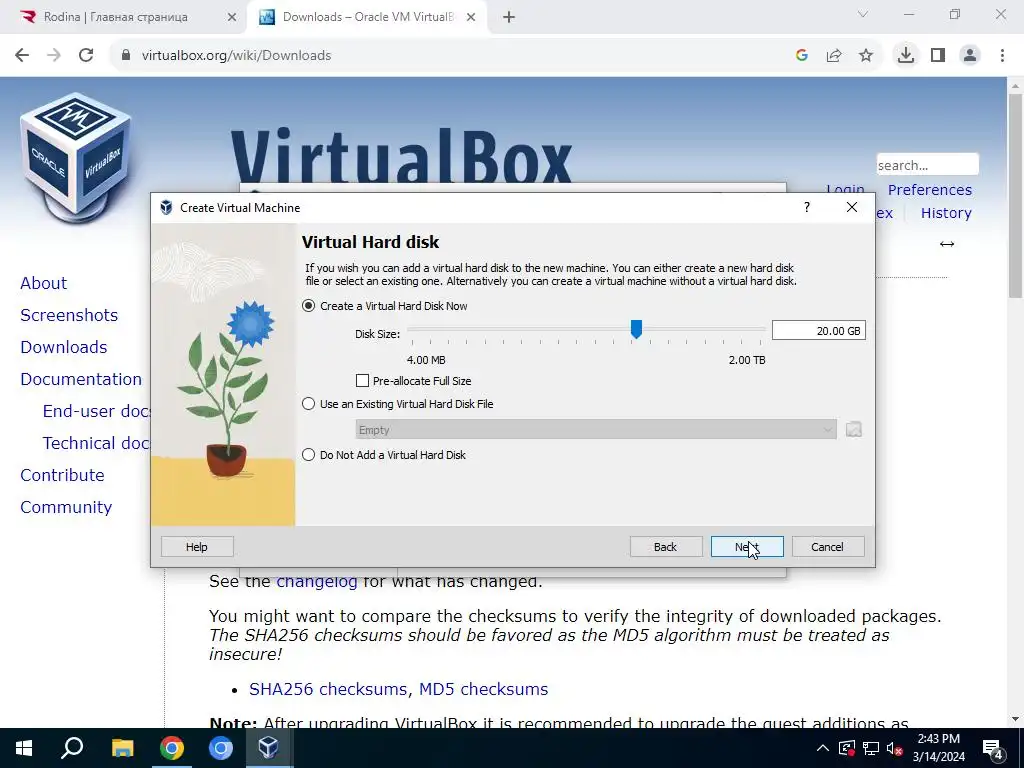
Task: Click the muted volume tray icon
Action: [x=895, y=748]
